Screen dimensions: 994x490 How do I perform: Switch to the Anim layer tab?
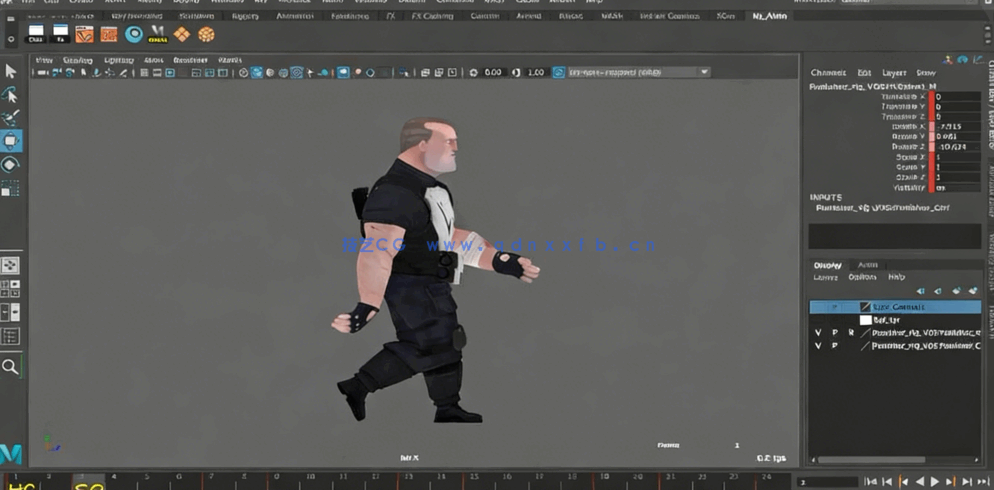click(x=867, y=265)
